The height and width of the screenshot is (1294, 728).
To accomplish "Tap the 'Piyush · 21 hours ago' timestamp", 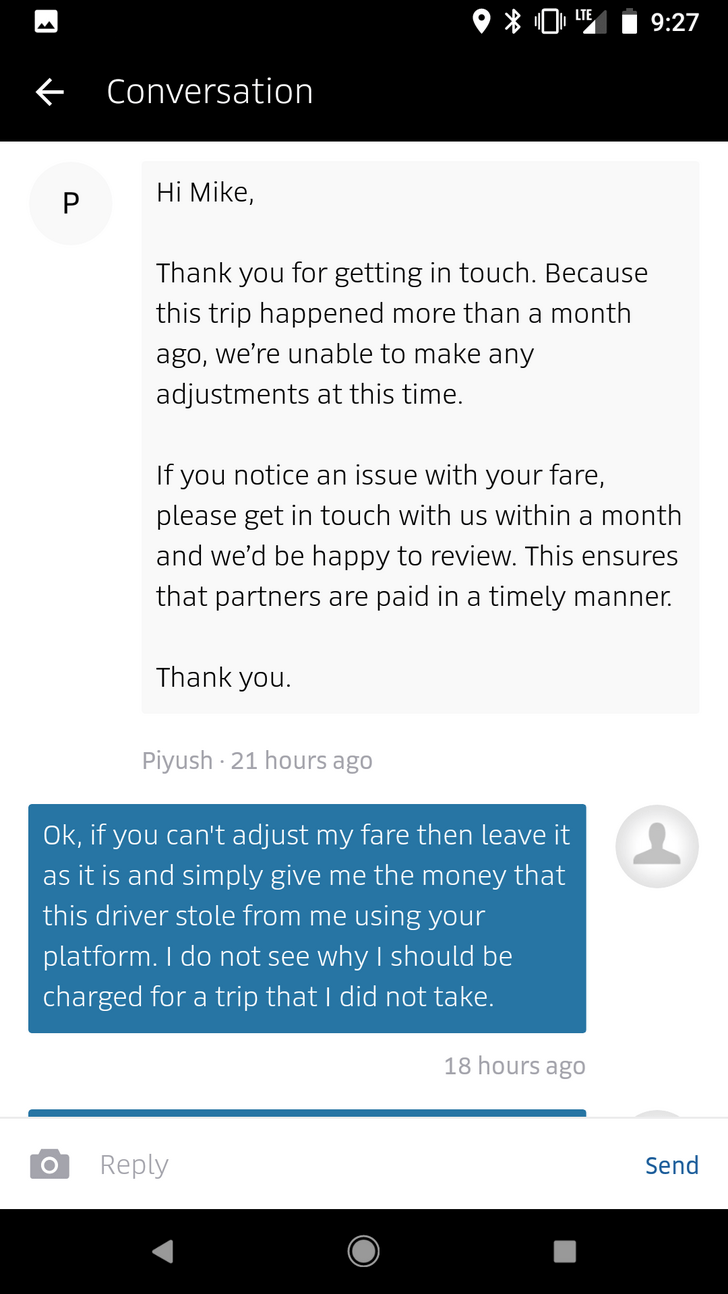I will (x=257, y=761).
